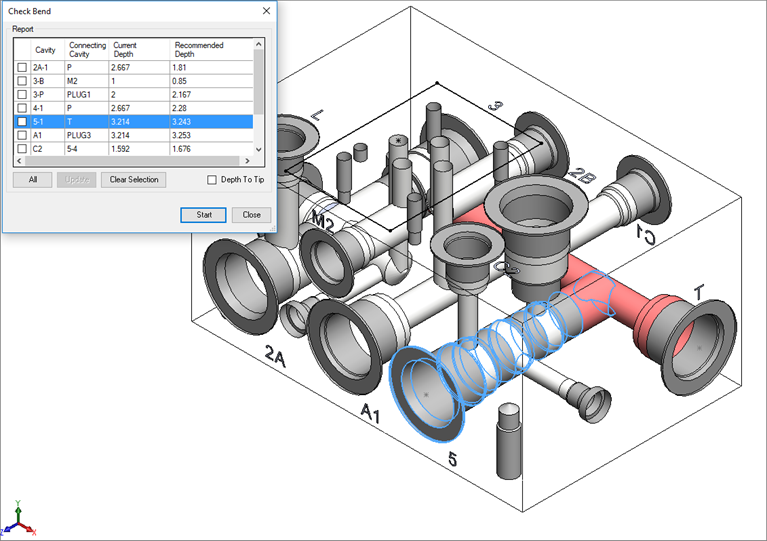Click the X on Check Bend title bar
Viewport: 767px width, 541px height.
pyautogui.click(x=266, y=10)
